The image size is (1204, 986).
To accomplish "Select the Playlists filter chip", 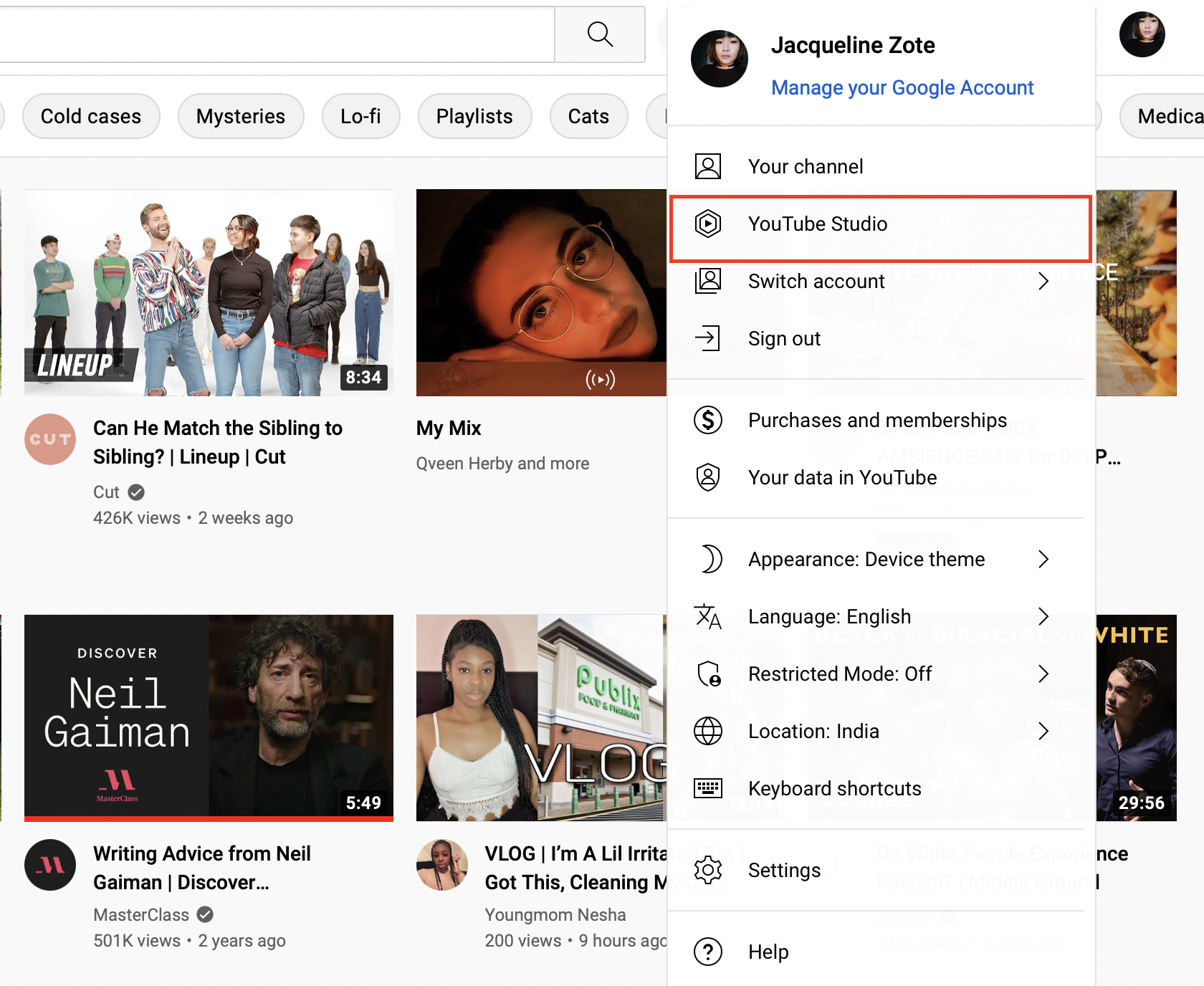I will (474, 116).
